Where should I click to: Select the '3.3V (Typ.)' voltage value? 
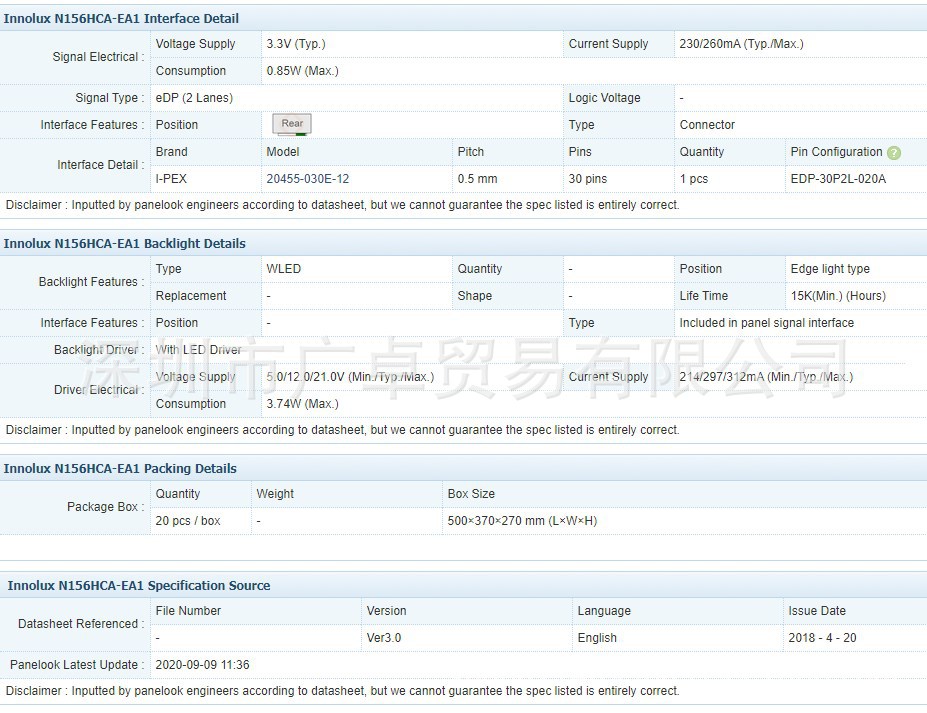296,44
